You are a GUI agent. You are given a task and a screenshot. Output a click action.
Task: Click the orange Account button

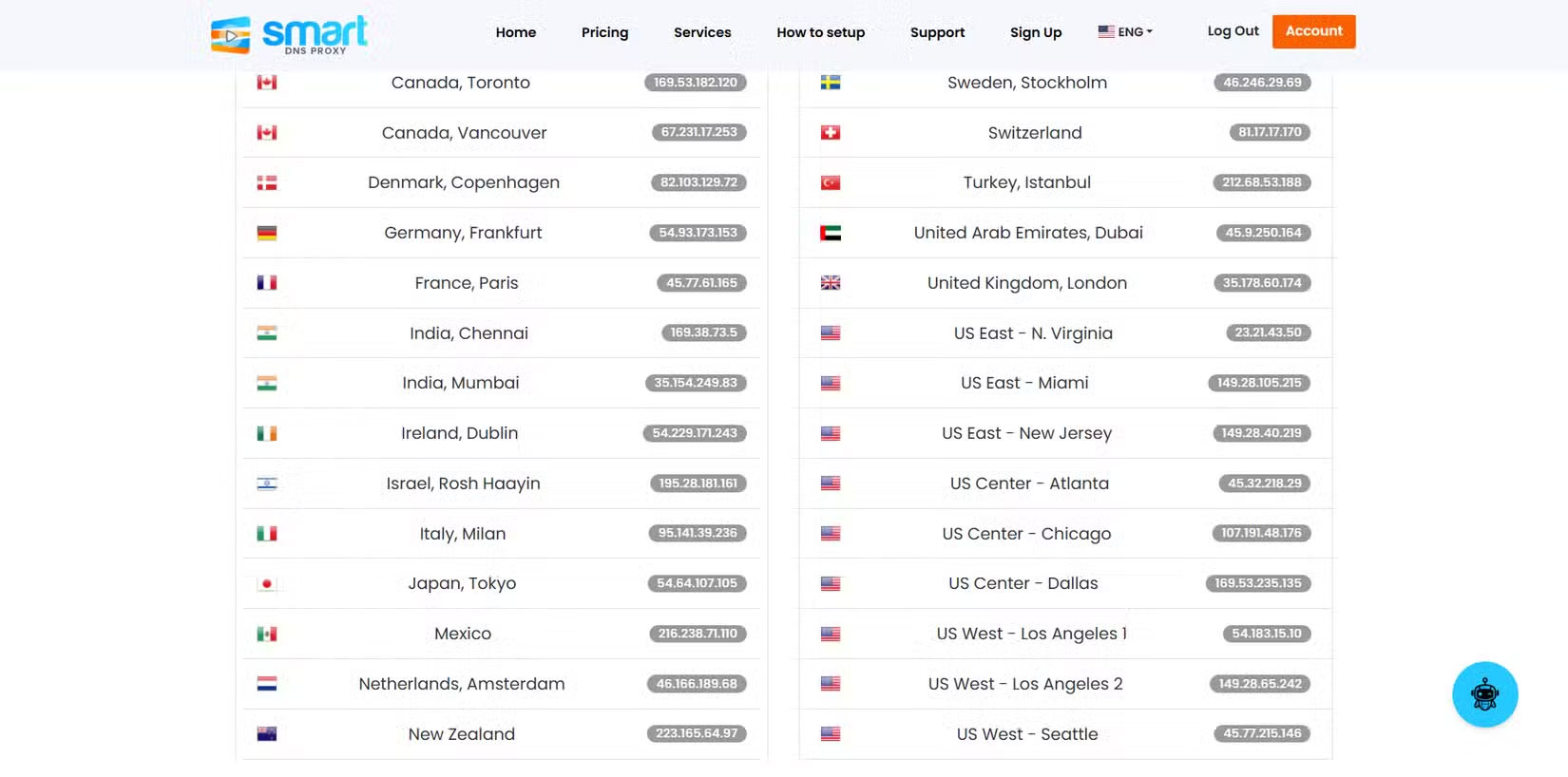[x=1313, y=31]
